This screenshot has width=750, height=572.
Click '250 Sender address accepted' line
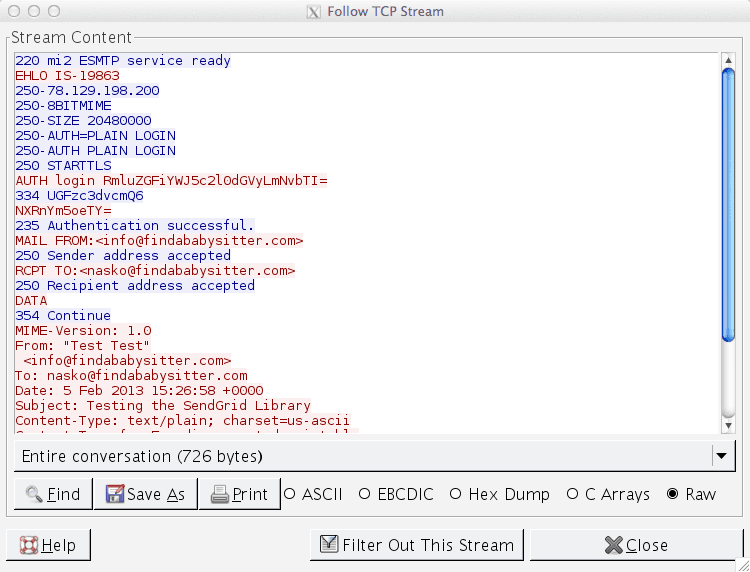(x=123, y=255)
